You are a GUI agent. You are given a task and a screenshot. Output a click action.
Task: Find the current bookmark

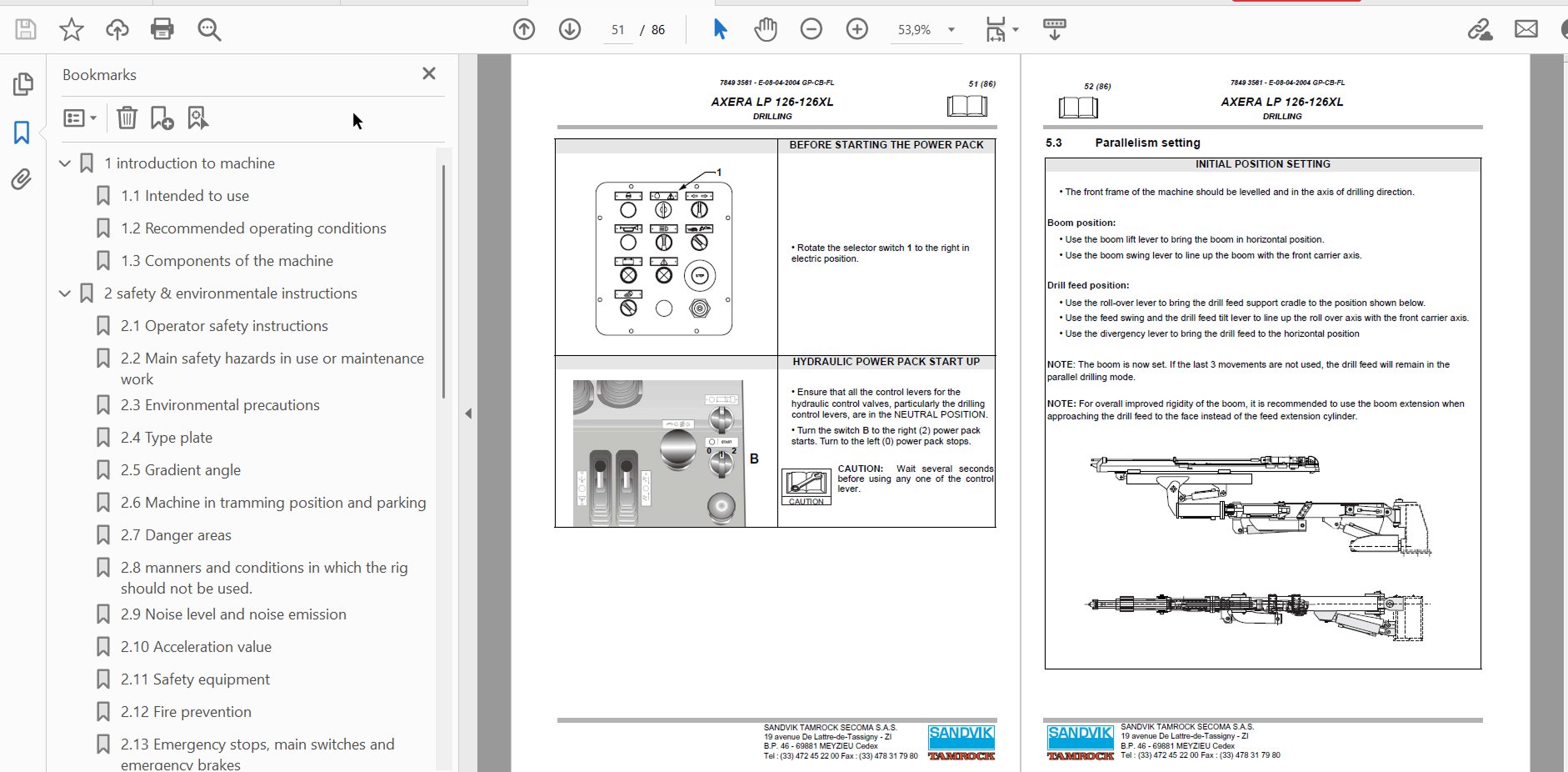click(197, 118)
